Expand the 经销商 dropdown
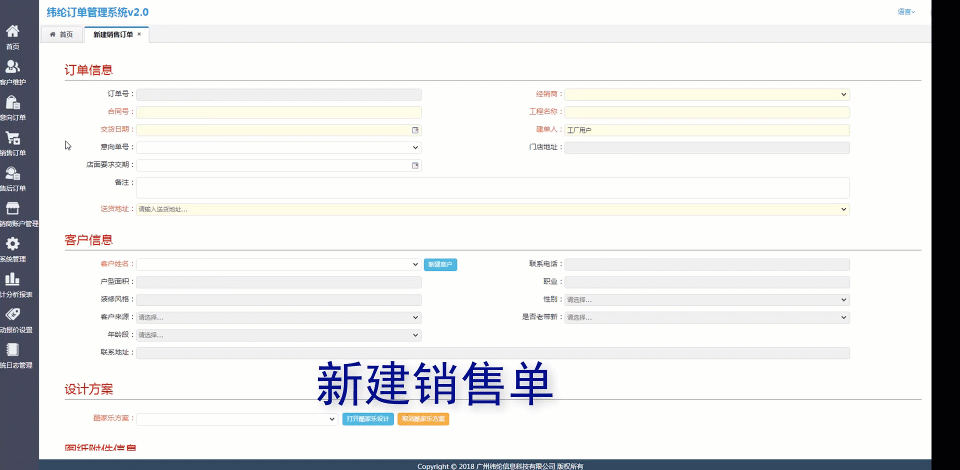The height and width of the screenshot is (470, 960). (x=844, y=94)
